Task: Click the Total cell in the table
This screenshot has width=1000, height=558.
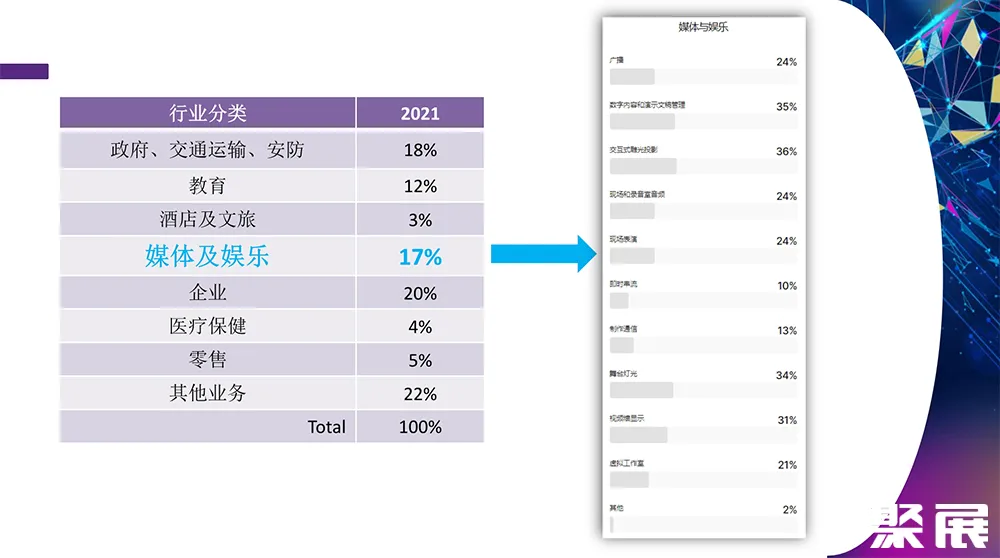Action: point(326,427)
